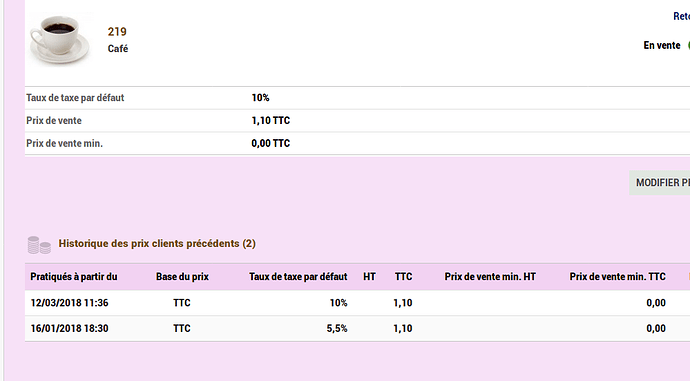690x381 pixels.
Task: Sort by Base du prix column
Action: (182, 277)
